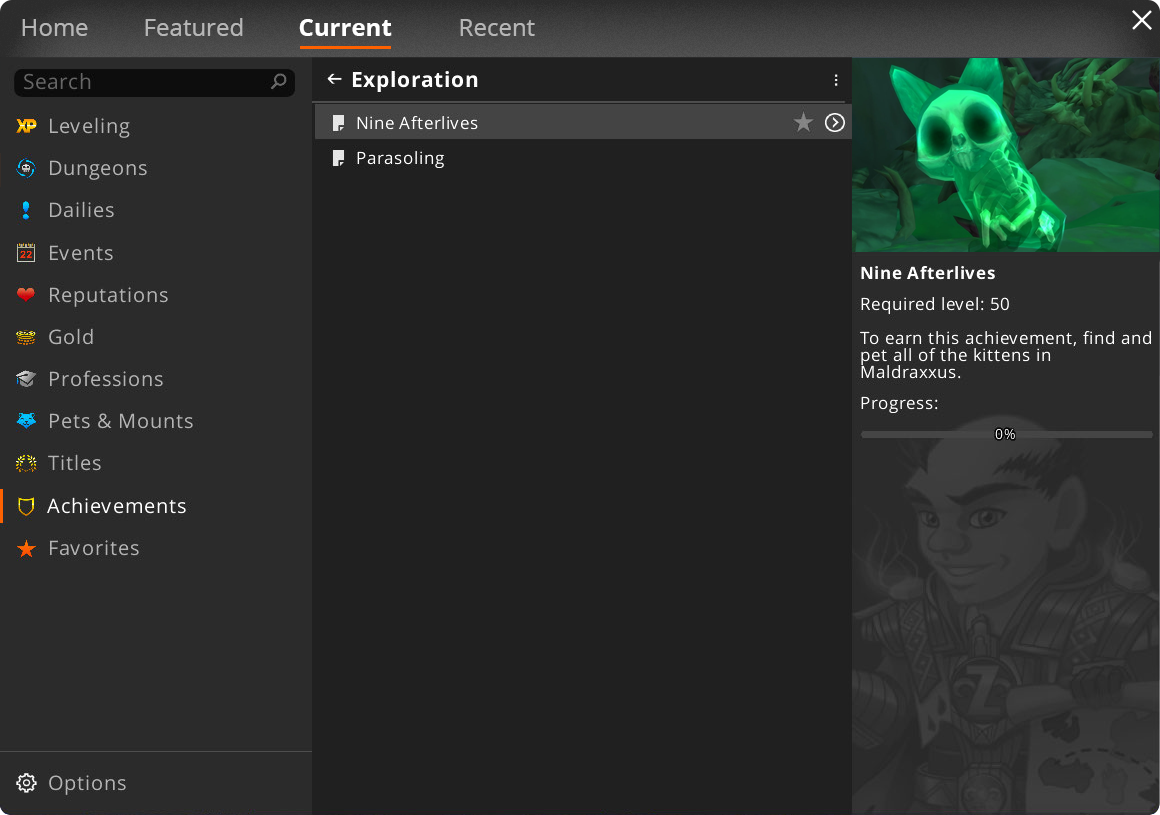
Task: Click the Options gear icon
Action: pyautogui.click(x=26, y=783)
